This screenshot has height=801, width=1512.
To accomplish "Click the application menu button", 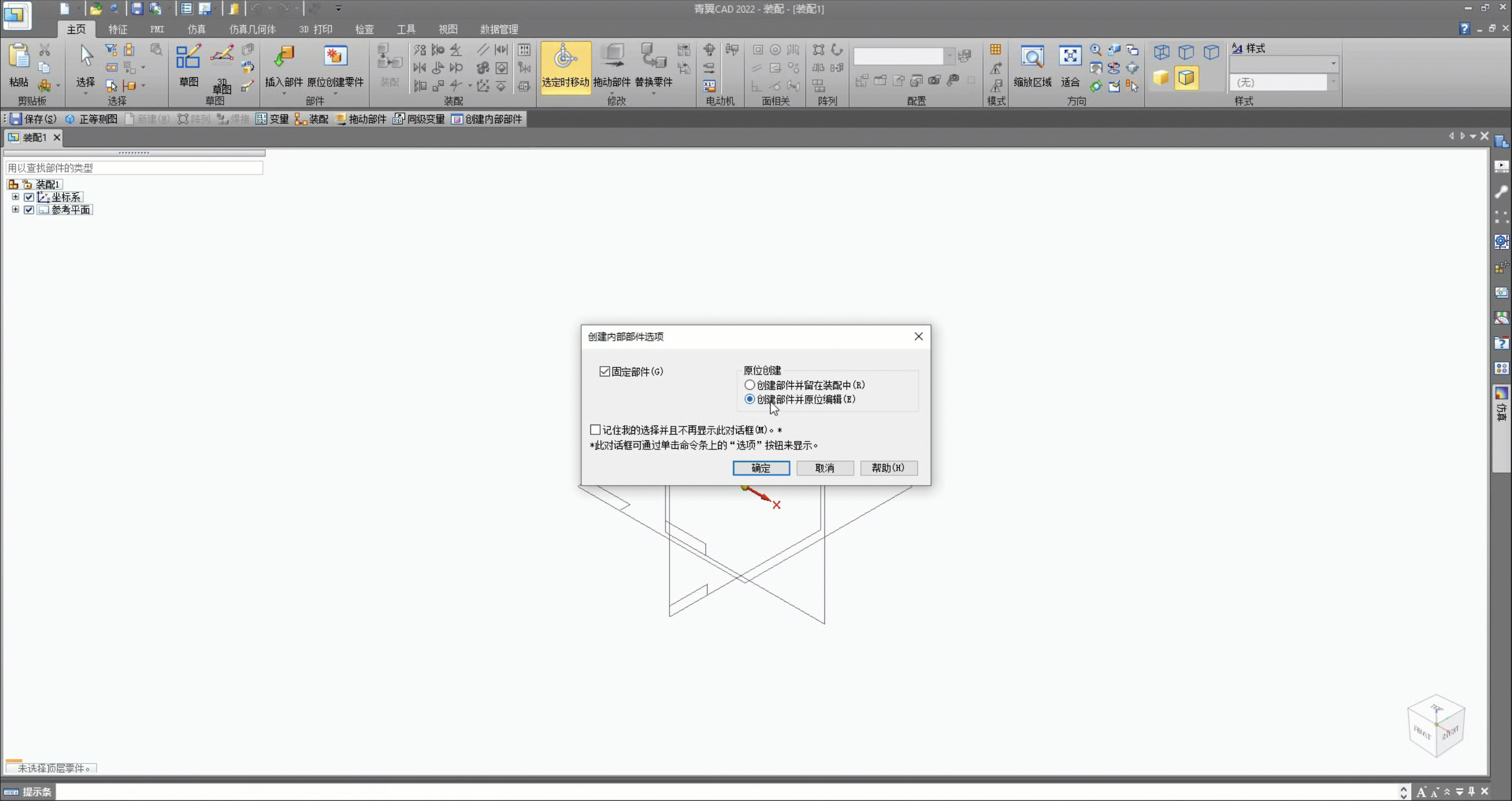I will (x=16, y=16).
